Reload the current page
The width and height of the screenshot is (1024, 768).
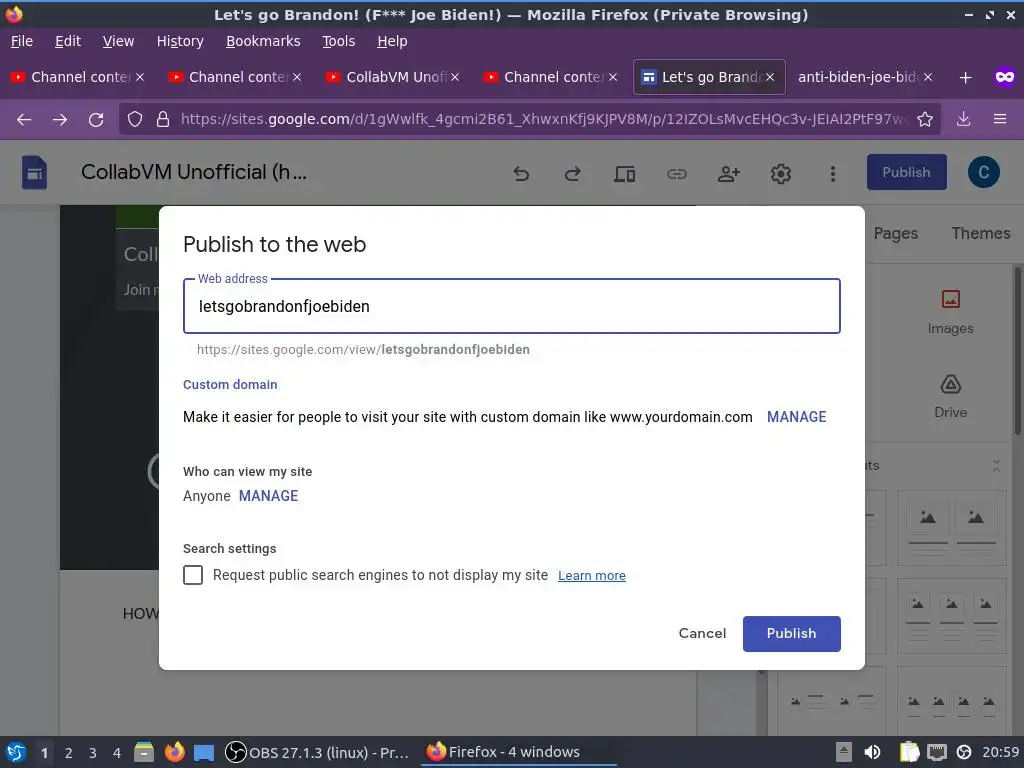[x=96, y=120]
